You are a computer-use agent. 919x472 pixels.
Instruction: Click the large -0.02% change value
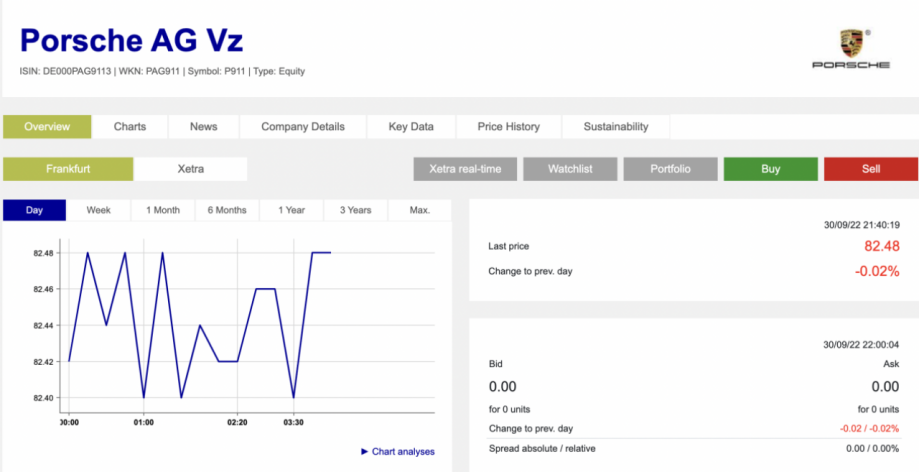[x=876, y=271]
